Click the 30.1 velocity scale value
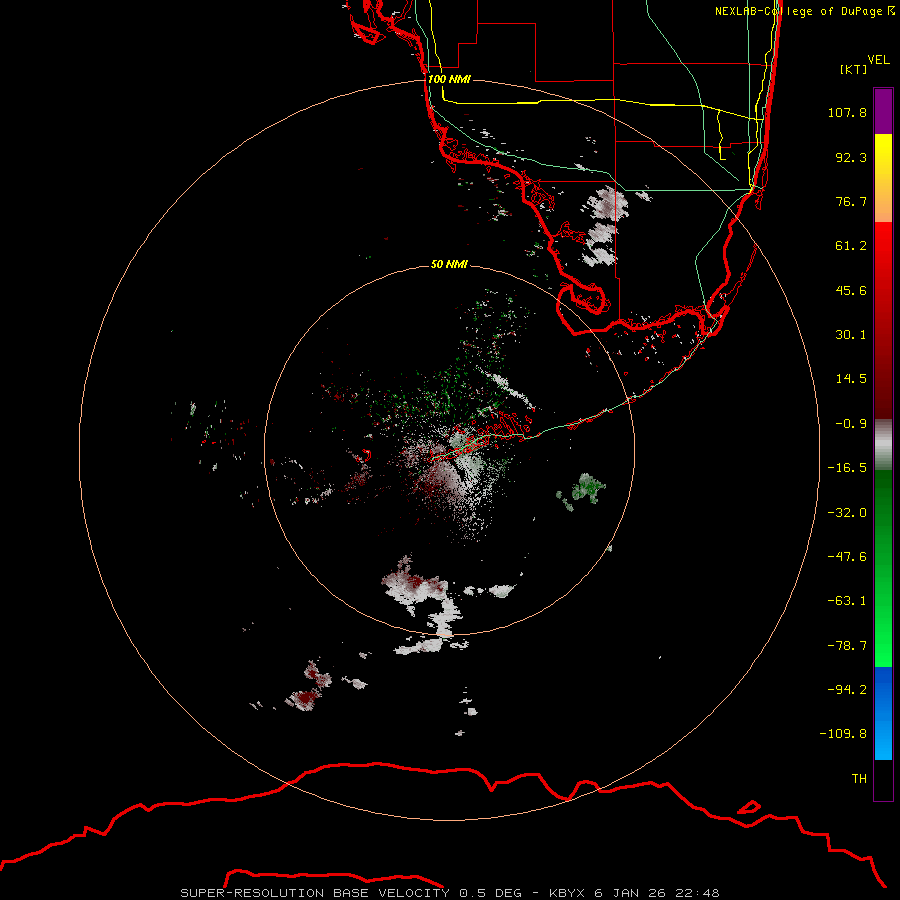900x900 pixels. (851, 335)
